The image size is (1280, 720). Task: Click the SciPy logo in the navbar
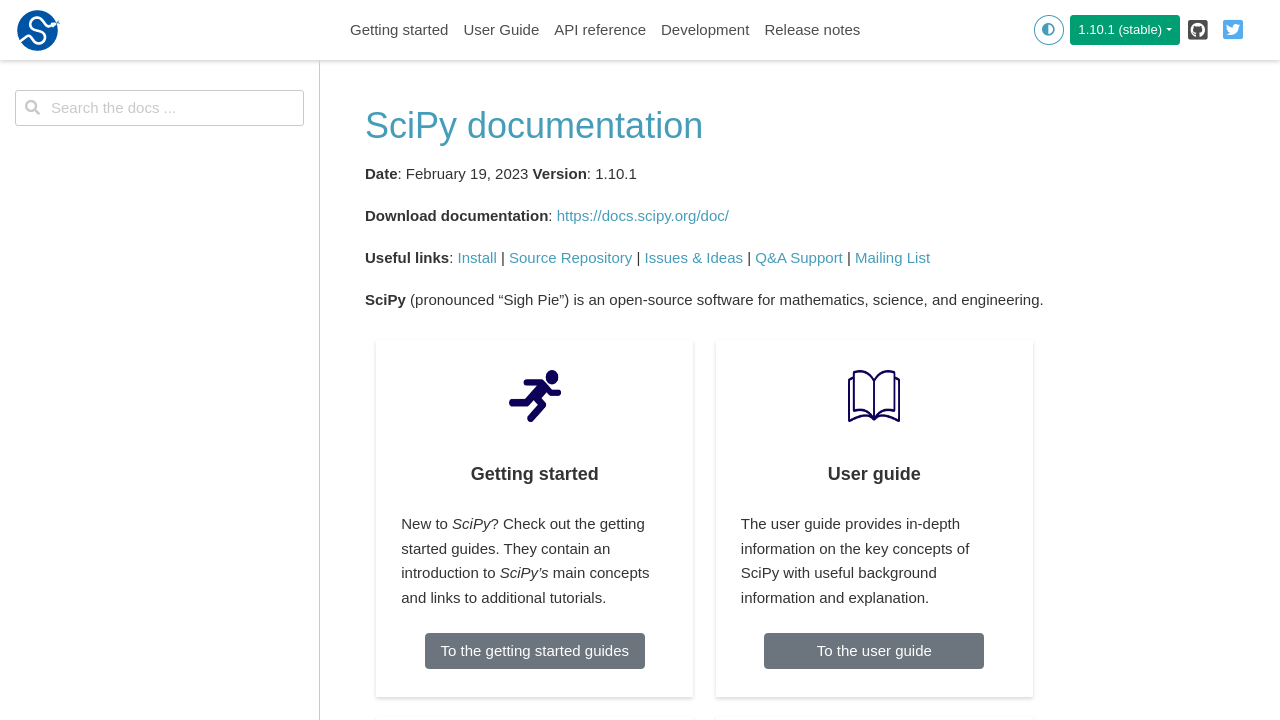point(38,30)
